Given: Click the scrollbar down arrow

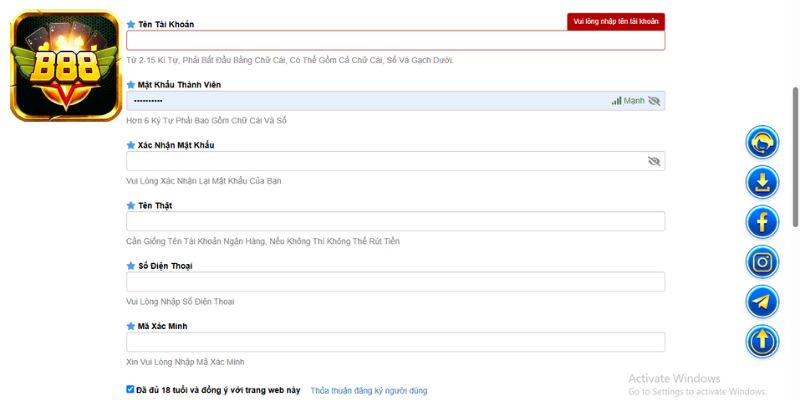Looking at the screenshot, I should 794,393.
